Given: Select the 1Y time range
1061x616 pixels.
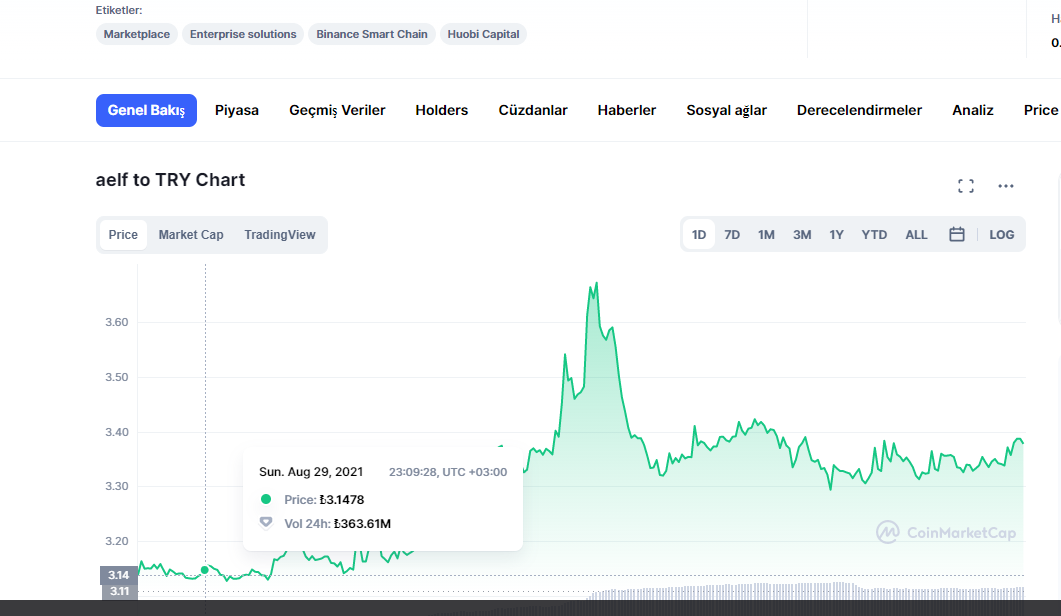Looking at the screenshot, I should (x=836, y=235).
